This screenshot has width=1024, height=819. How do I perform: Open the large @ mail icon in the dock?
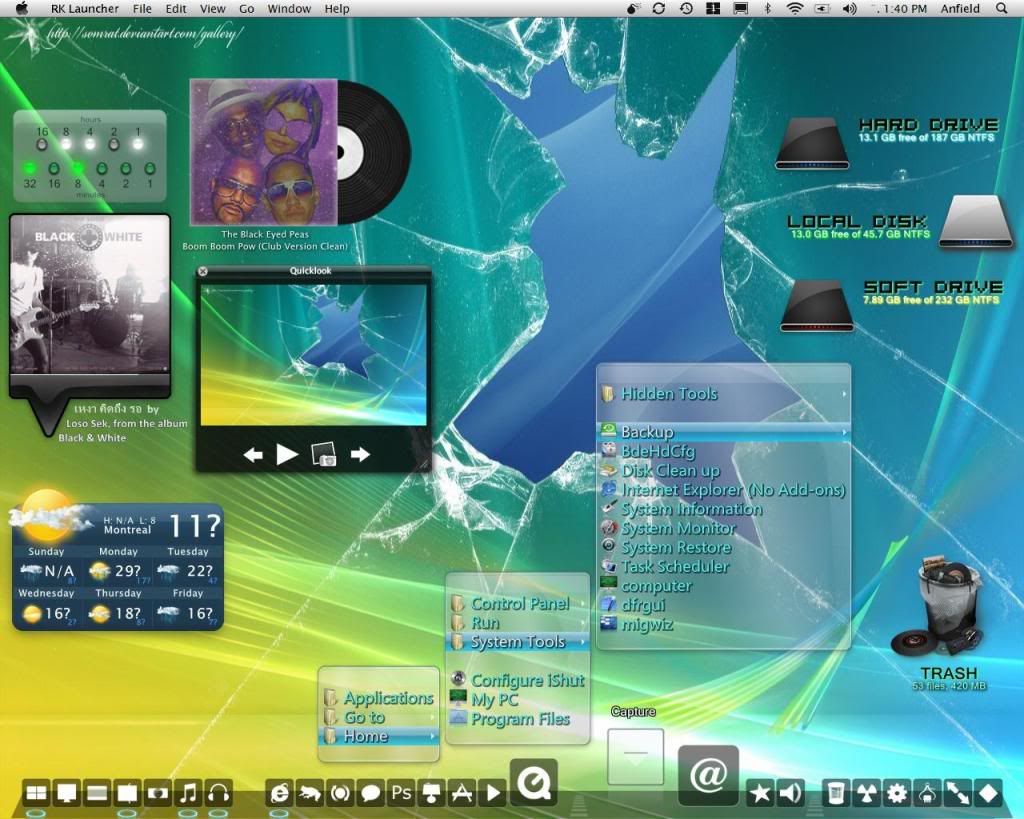pos(709,775)
